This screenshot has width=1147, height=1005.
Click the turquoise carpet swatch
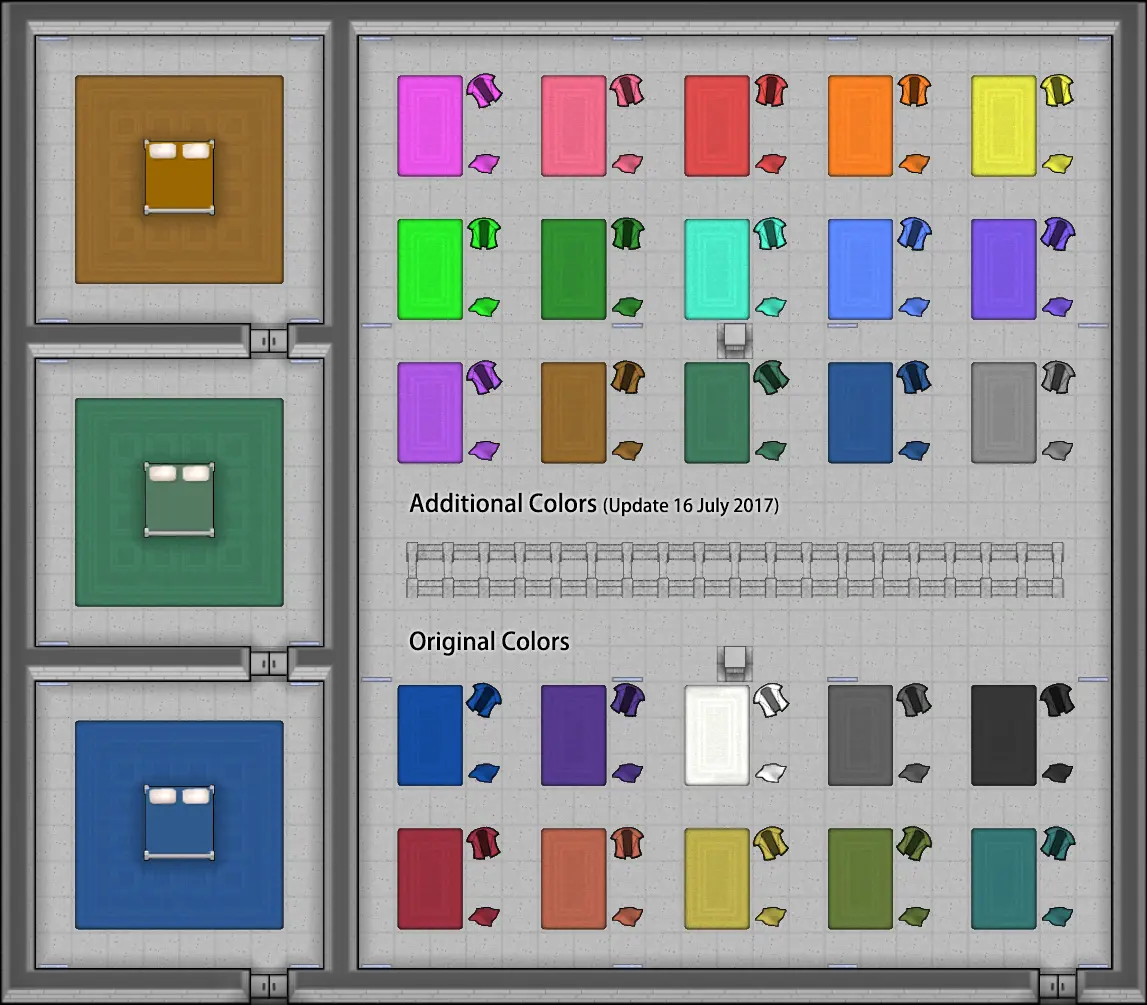pos(717,269)
